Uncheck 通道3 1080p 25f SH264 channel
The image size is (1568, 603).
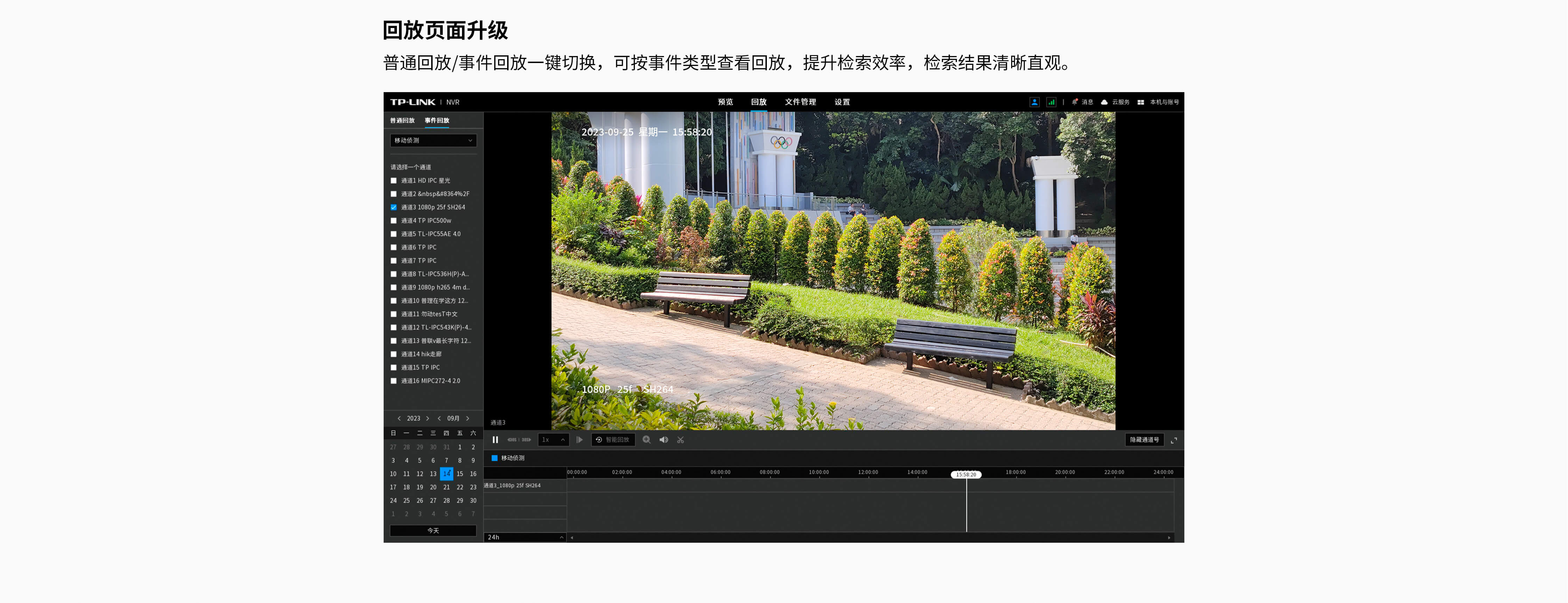tap(394, 207)
